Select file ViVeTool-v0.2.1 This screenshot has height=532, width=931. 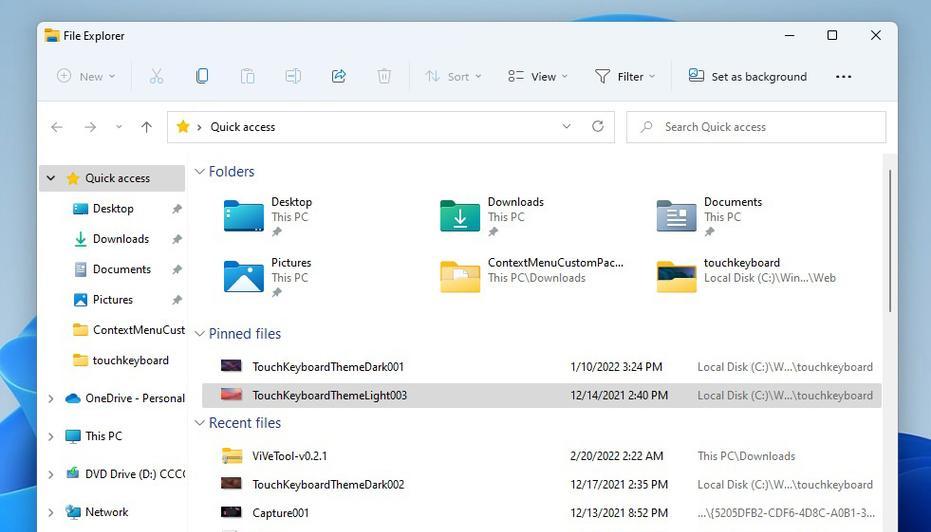point(542,456)
